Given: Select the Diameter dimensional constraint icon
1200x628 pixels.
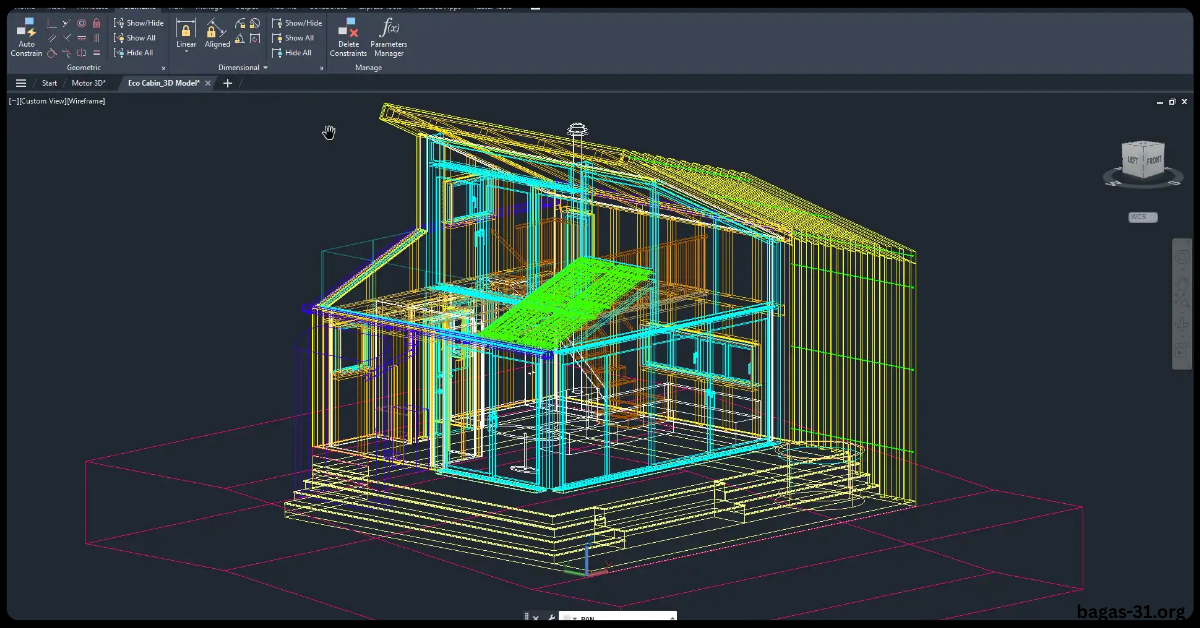Looking at the screenshot, I should [255, 24].
